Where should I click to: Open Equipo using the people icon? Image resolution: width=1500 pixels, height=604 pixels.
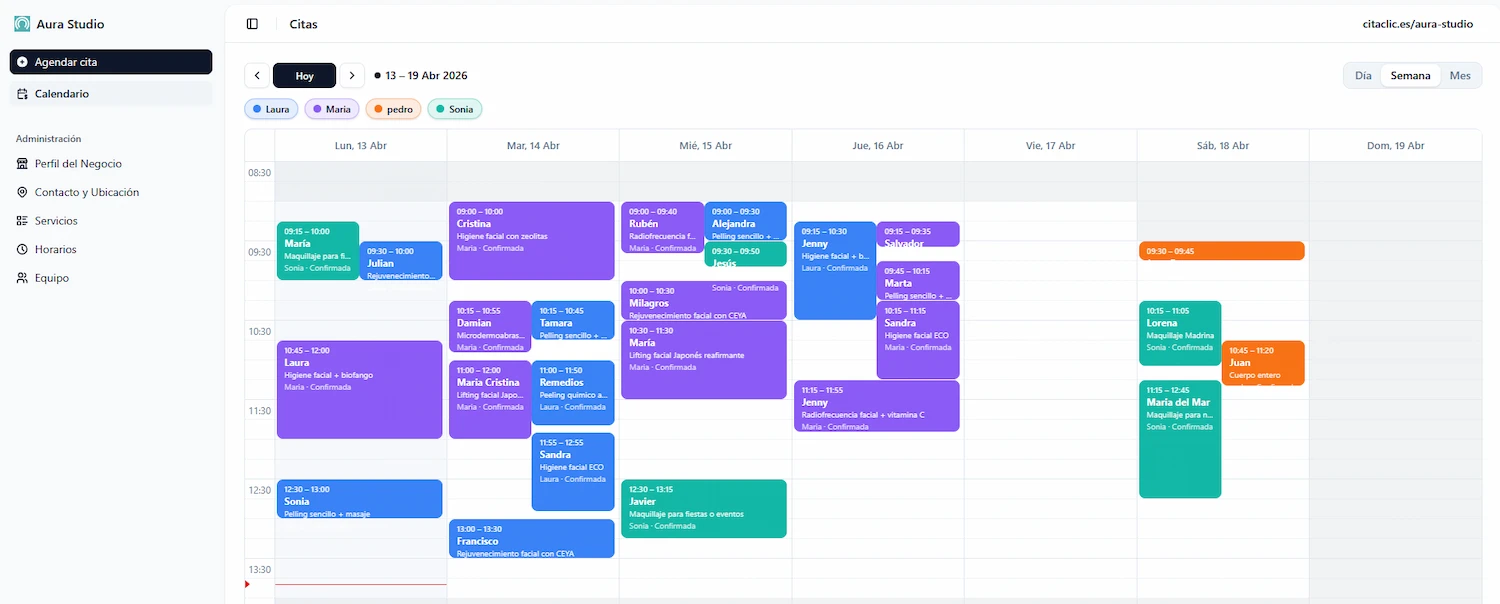[x=21, y=278]
